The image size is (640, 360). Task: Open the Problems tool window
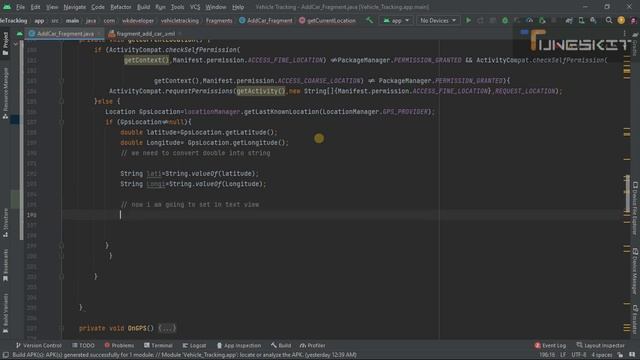tap(119, 345)
